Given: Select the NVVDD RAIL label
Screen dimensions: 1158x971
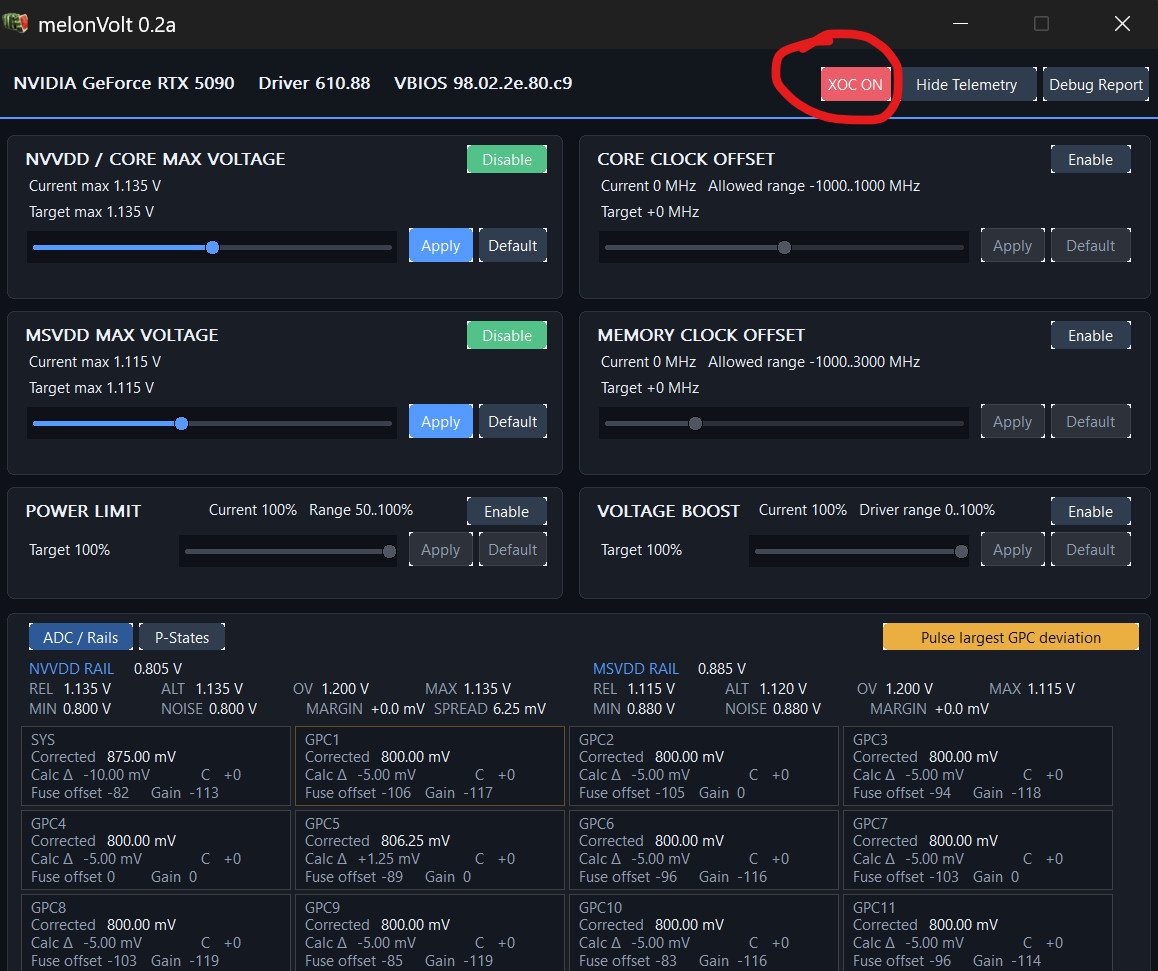Looking at the screenshot, I should coord(72,668).
